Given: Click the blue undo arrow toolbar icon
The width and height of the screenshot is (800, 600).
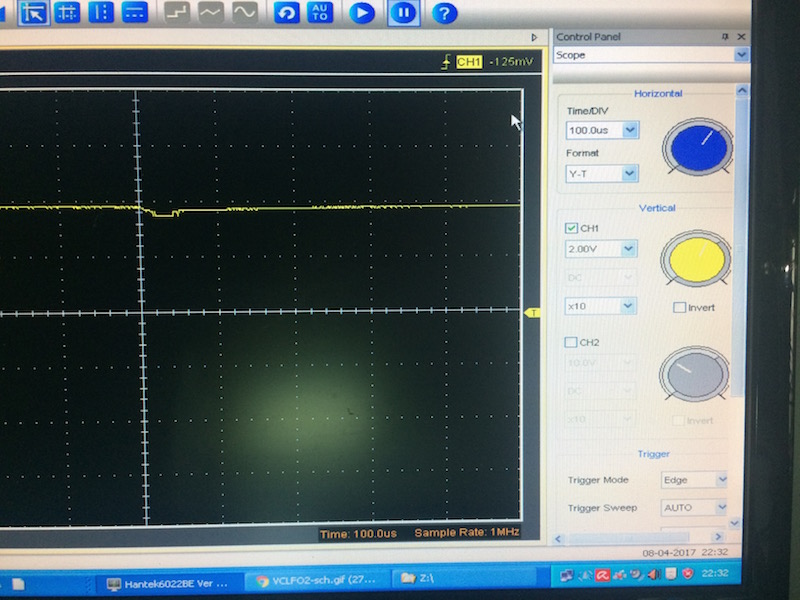Looking at the screenshot, I should (x=287, y=13).
